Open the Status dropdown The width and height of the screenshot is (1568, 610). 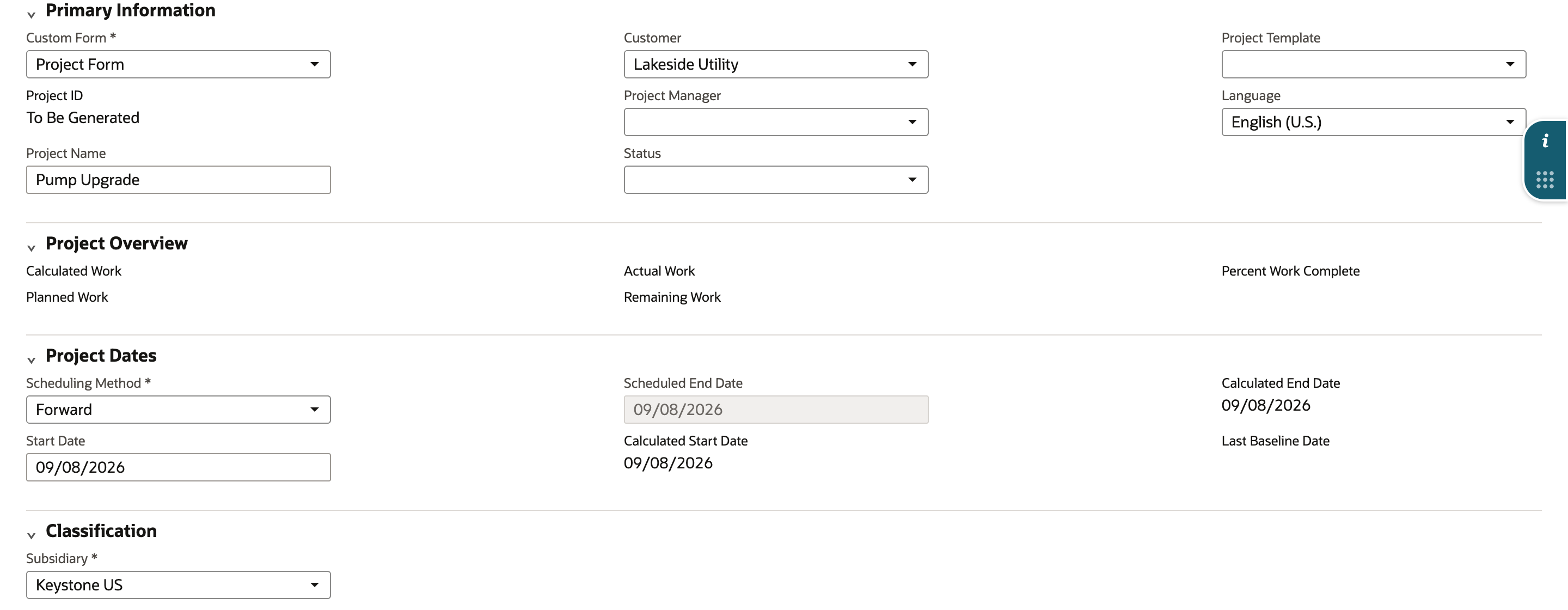pos(775,180)
